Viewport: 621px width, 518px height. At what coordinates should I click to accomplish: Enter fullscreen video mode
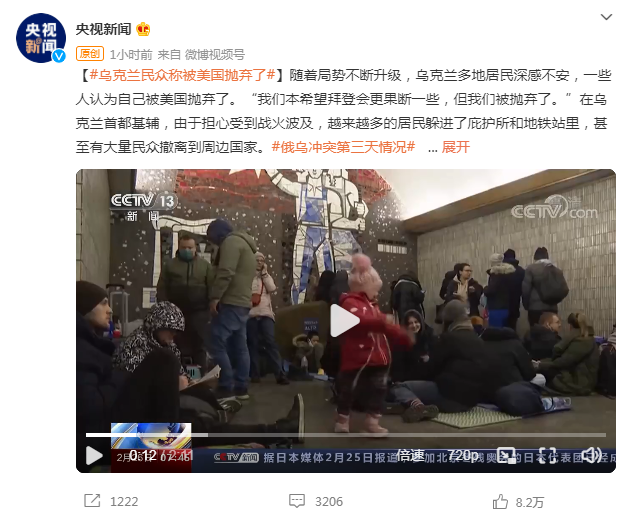coord(548,455)
